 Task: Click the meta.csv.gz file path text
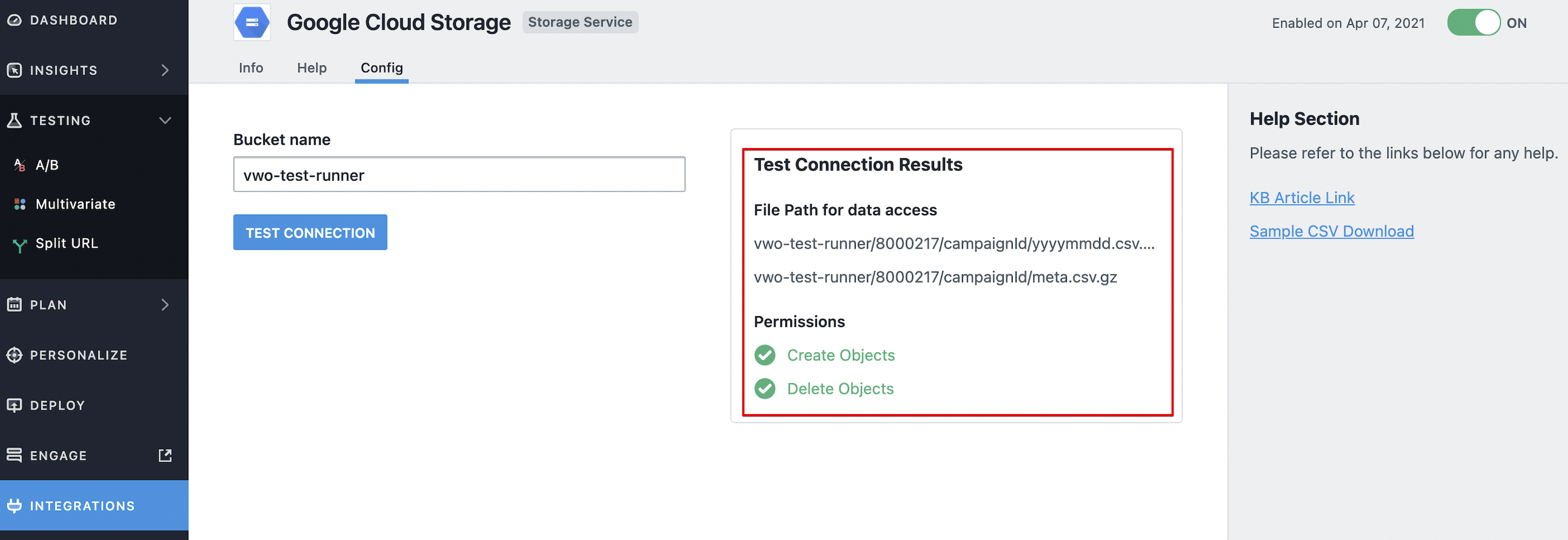coord(935,277)
